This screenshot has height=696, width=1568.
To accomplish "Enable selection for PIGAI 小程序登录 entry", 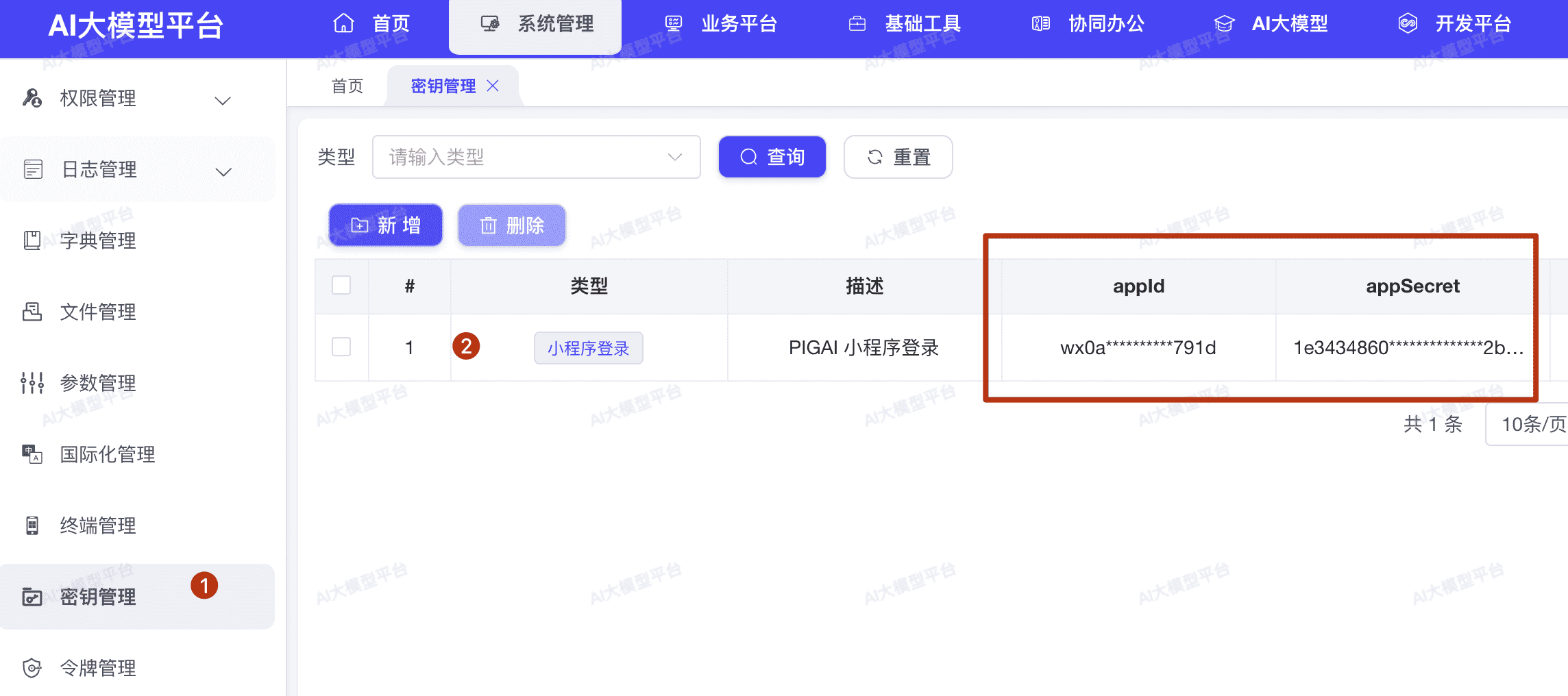I will point(341,347).
